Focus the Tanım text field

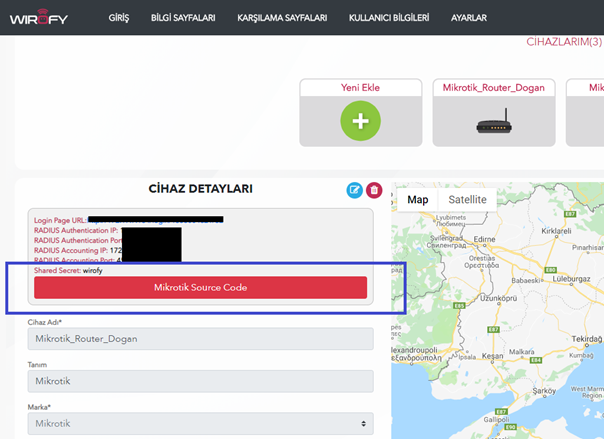pyautogui.click(x=200, y=381)
